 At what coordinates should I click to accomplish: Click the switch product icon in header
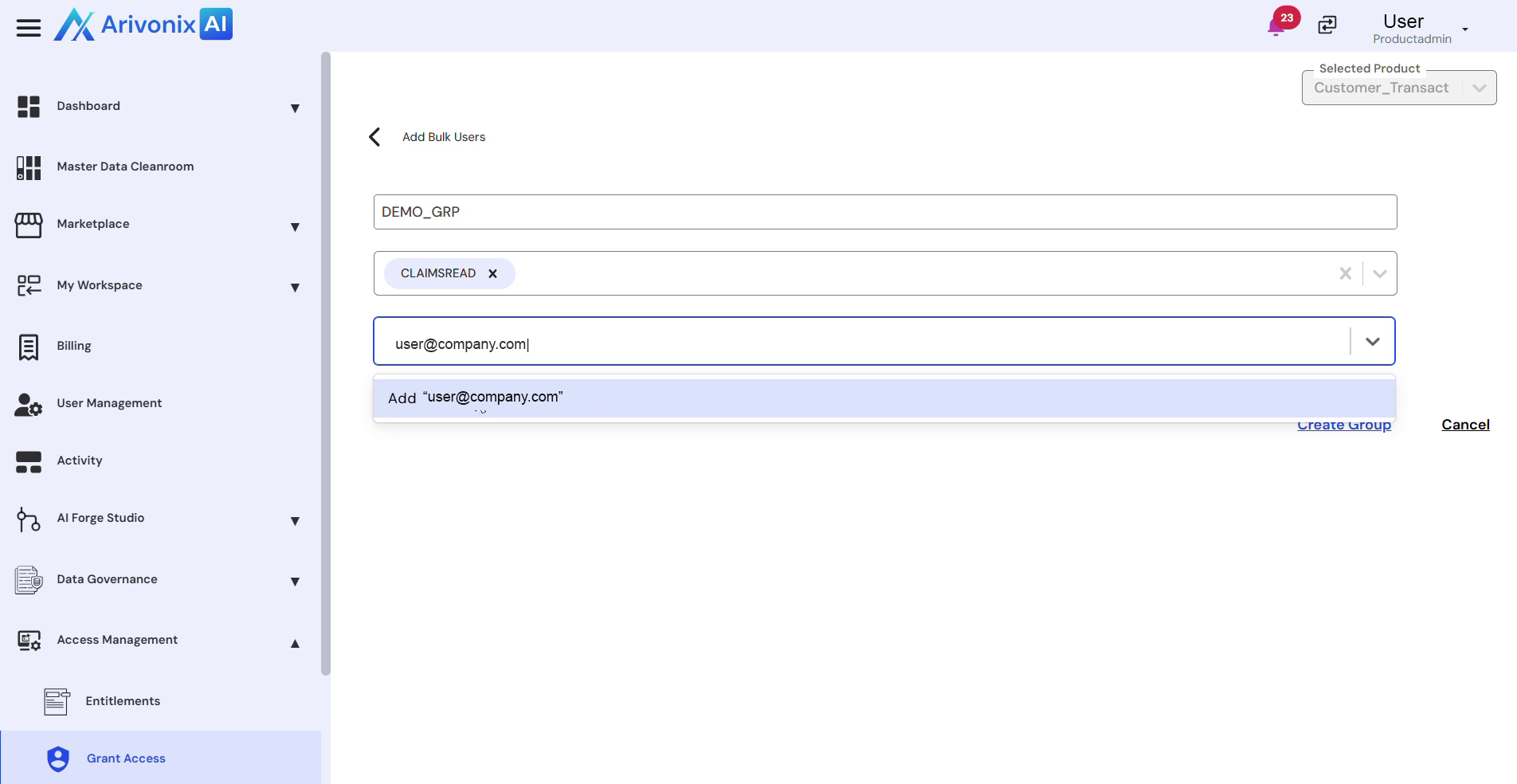point(1327,25)
